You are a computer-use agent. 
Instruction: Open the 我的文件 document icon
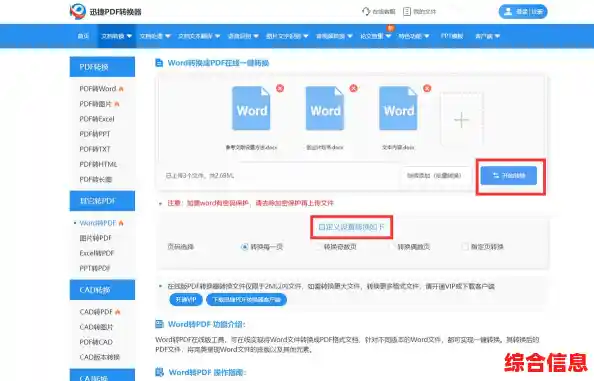click(407, 11)
